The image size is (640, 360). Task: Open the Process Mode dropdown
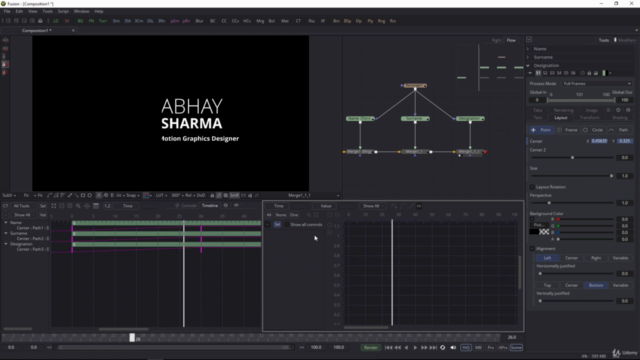click(596, 84)
